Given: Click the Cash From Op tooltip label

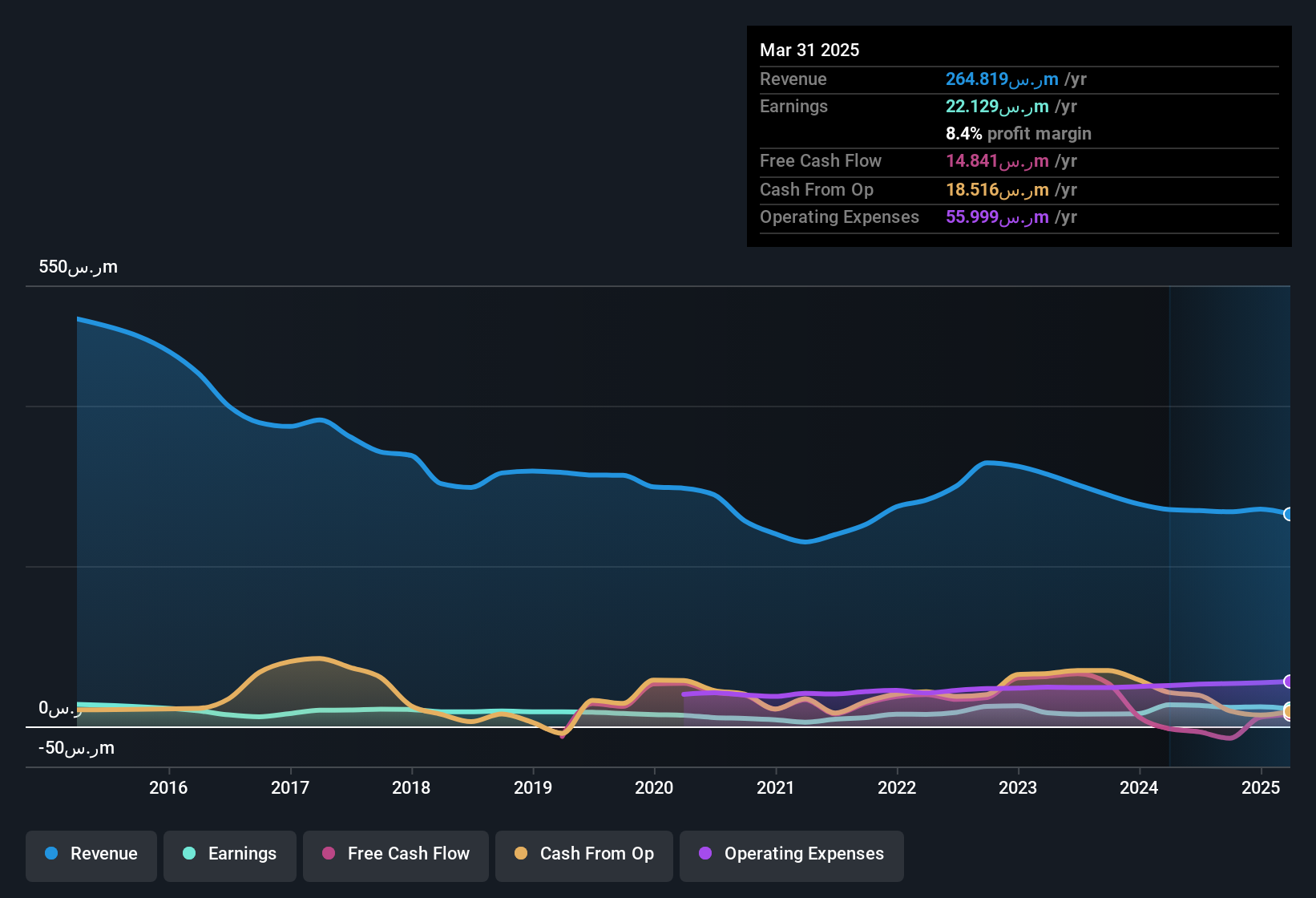Looking at the screenshot, I should tap(817, 189).
